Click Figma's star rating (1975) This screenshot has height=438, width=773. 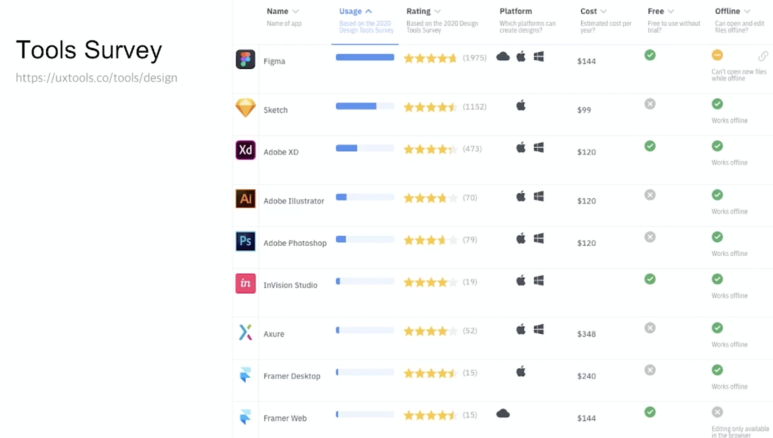coord(430,58)
